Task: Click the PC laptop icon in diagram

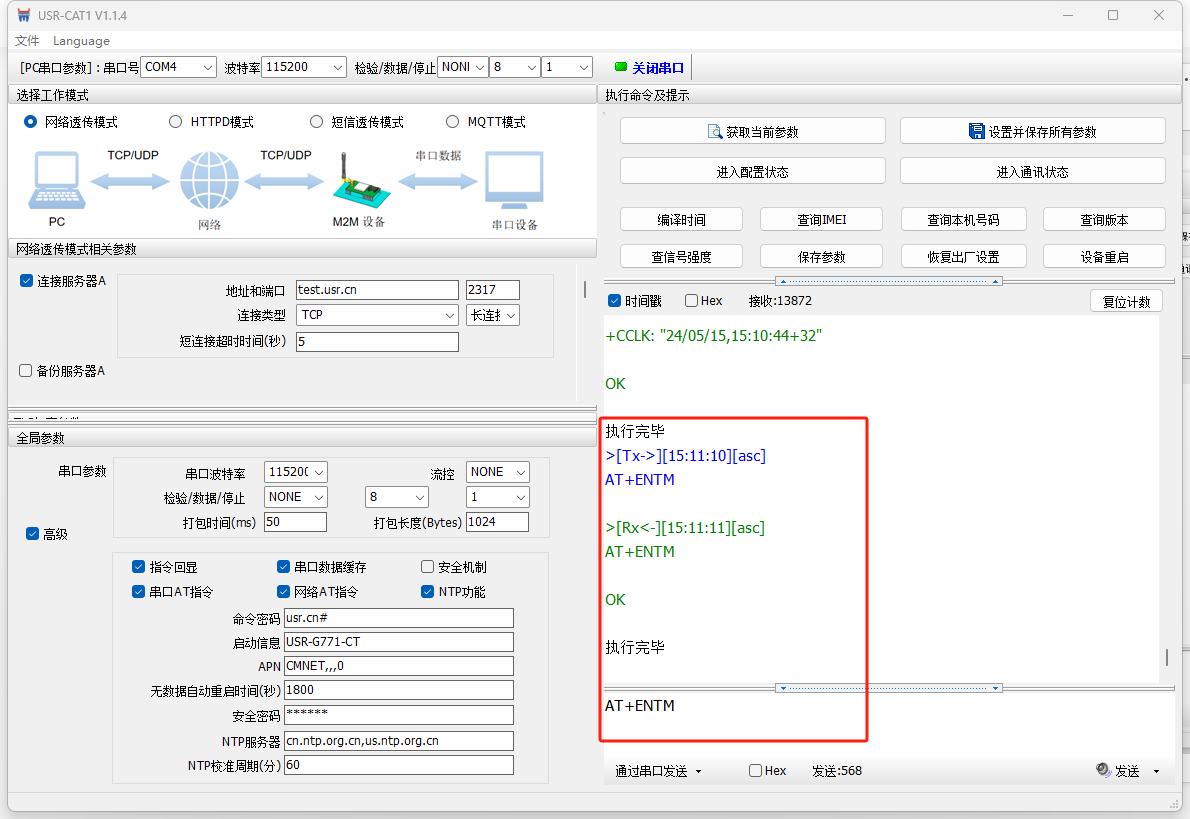Action: [x=56, y=182]
